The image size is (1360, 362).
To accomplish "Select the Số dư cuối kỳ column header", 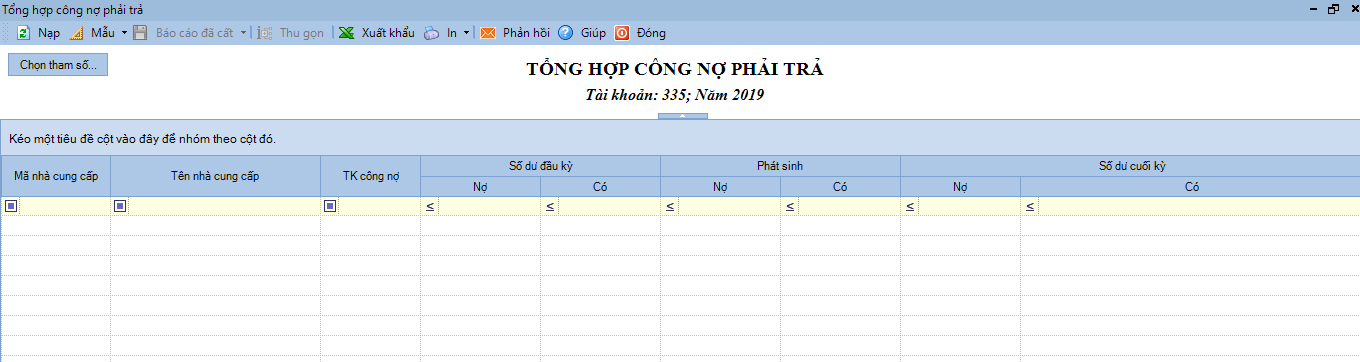I will click(1130, 166).
